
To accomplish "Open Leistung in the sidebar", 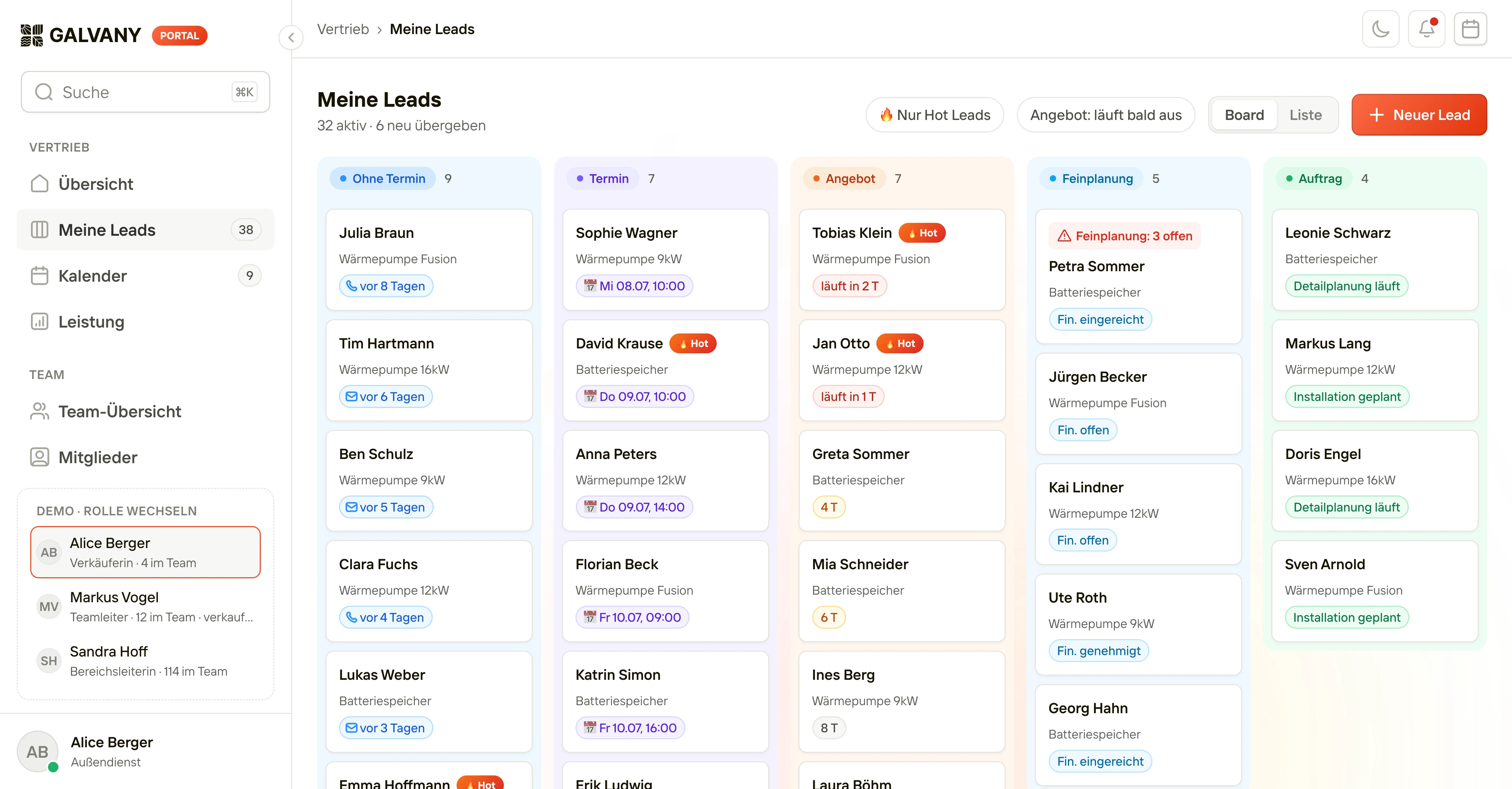I will point(146,321).
